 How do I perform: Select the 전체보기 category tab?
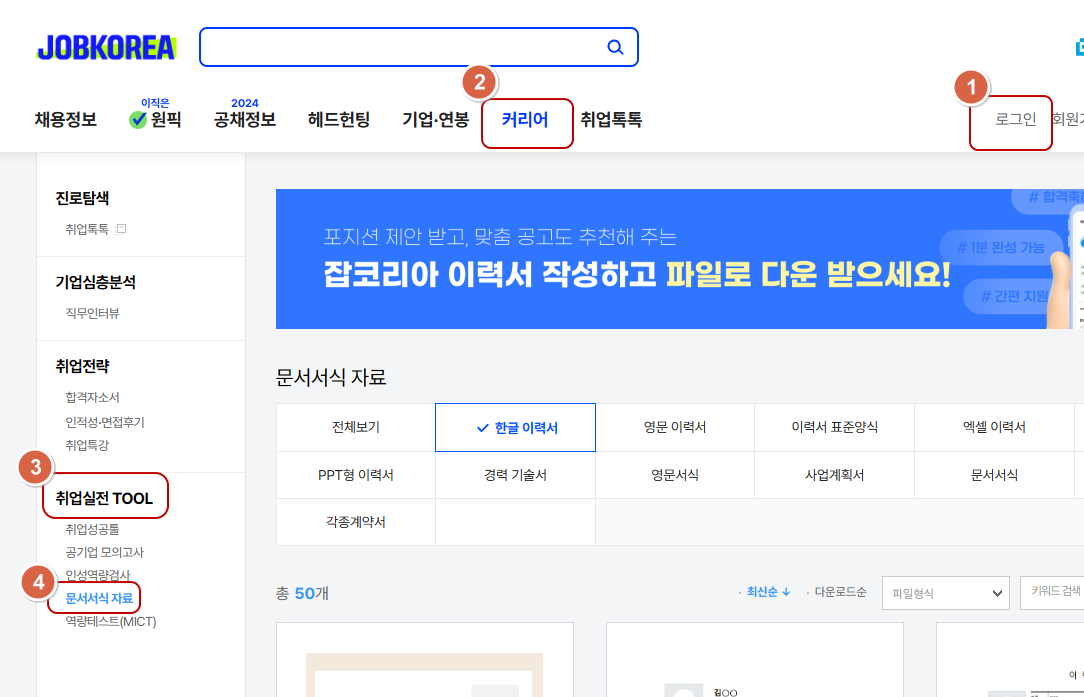[355, 427]
